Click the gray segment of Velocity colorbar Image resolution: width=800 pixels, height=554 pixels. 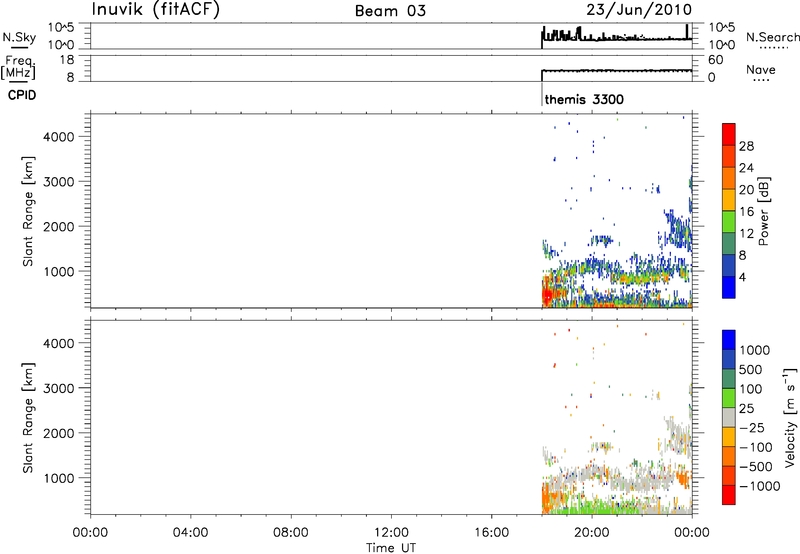(729, 417)
